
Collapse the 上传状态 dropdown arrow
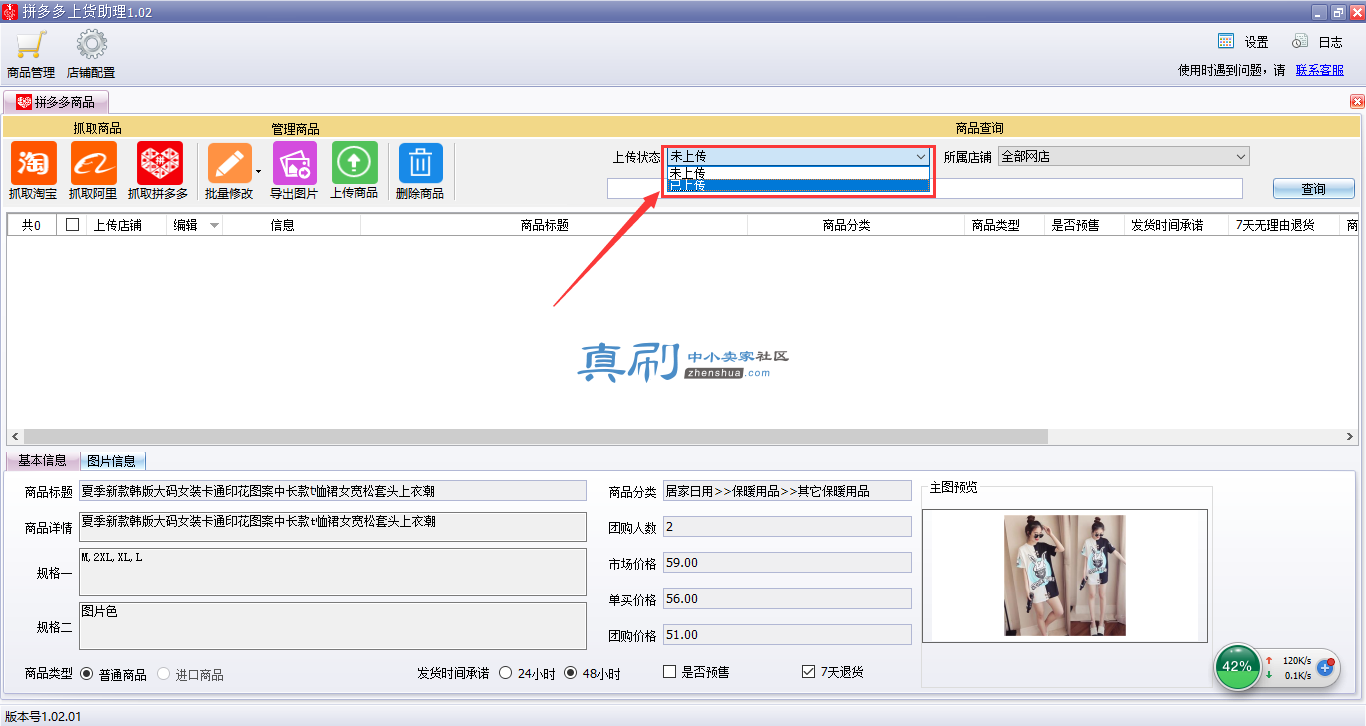(921, 157)
